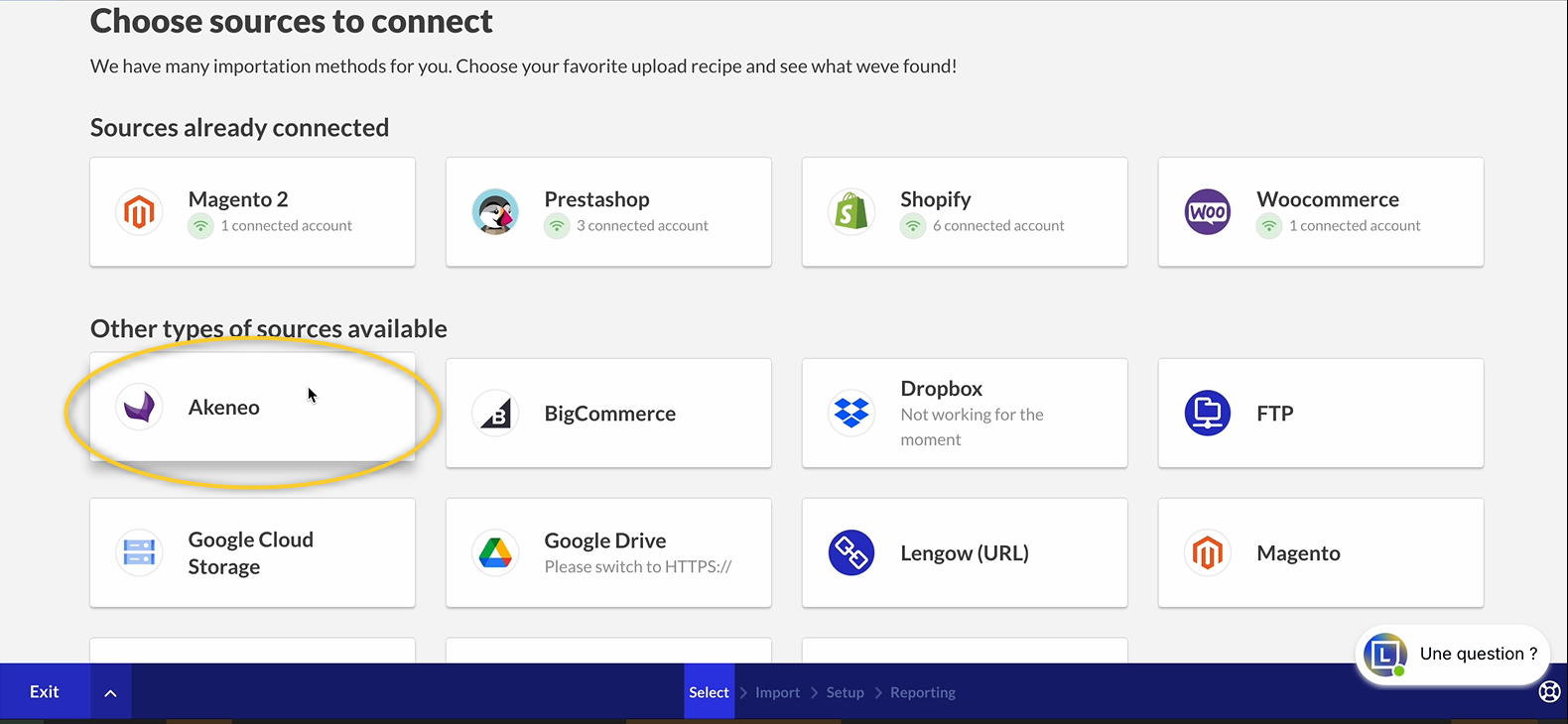
Task: Select the Woocommerce logo icon
Action: pyautogui.click(x=1207, y=211)
